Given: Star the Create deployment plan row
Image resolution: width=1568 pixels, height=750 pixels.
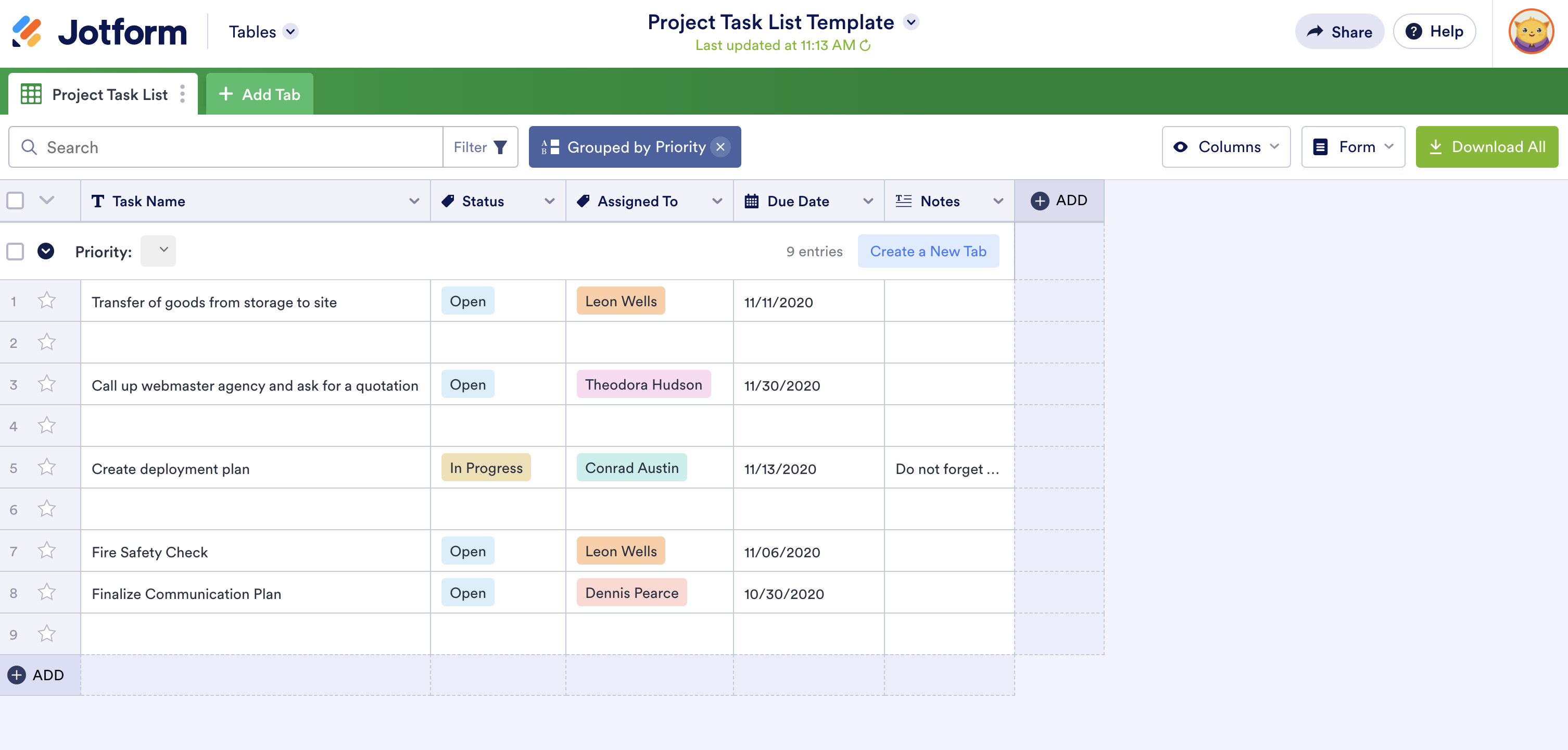Looking at the screenshot, I should tap(47, 468).
